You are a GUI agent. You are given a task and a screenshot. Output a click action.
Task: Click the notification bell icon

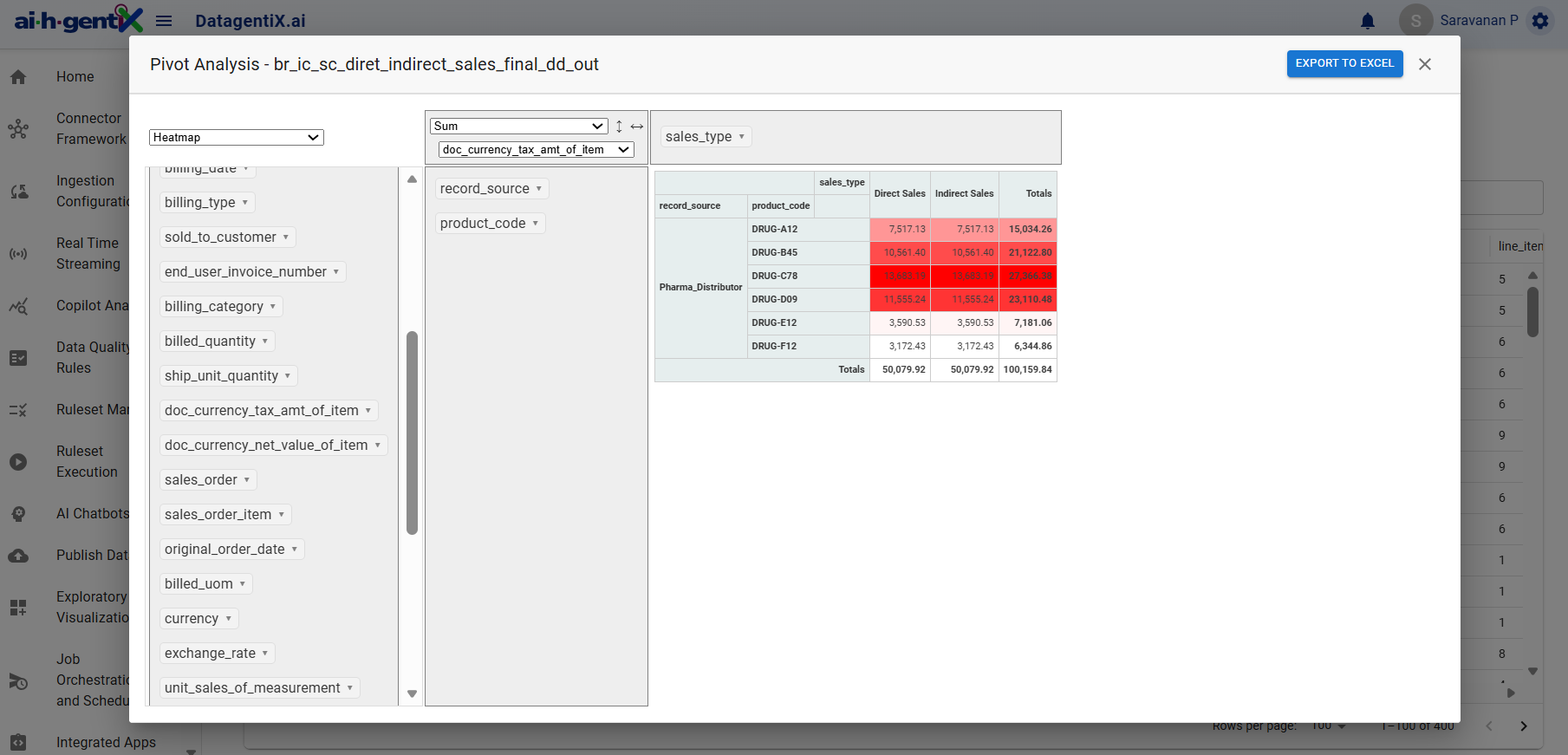click(x=1367, y=21)
